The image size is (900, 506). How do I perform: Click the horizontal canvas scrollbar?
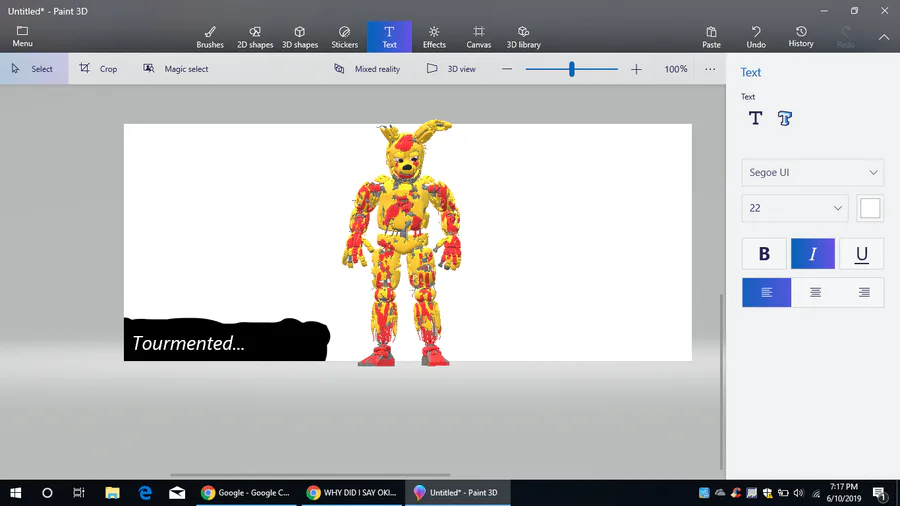(x=310, y=475)
